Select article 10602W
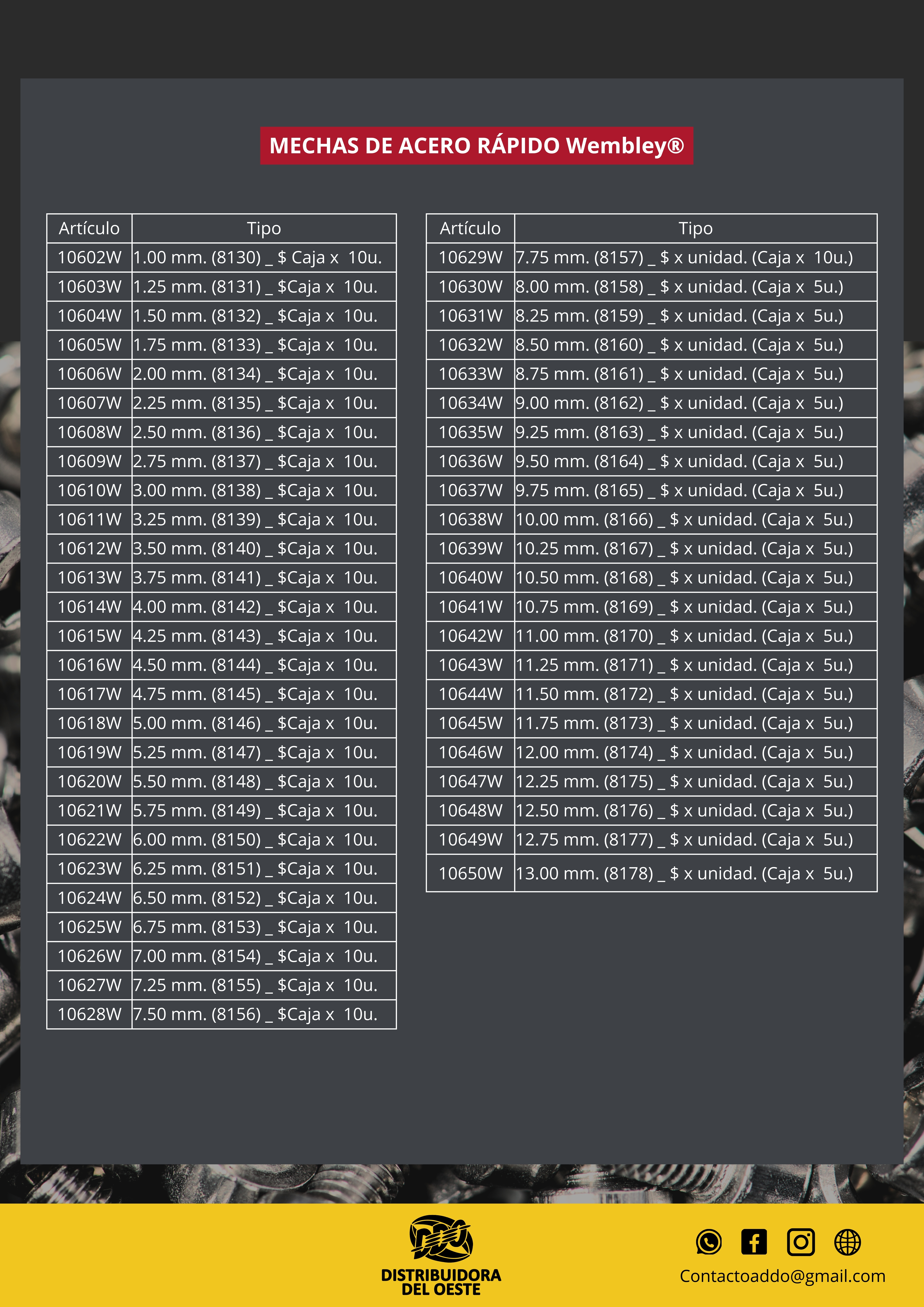The width and height of the screenshot is (924, 1307). (x=89, y=257)
